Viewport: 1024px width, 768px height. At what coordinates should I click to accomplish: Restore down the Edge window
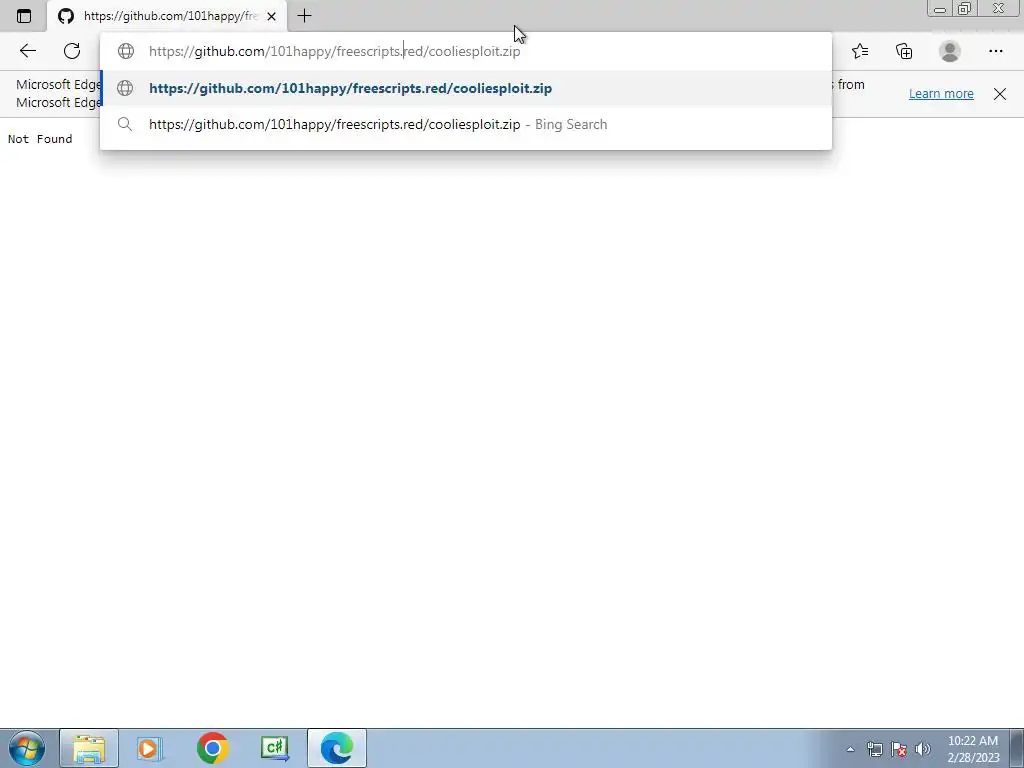[965, 8]
